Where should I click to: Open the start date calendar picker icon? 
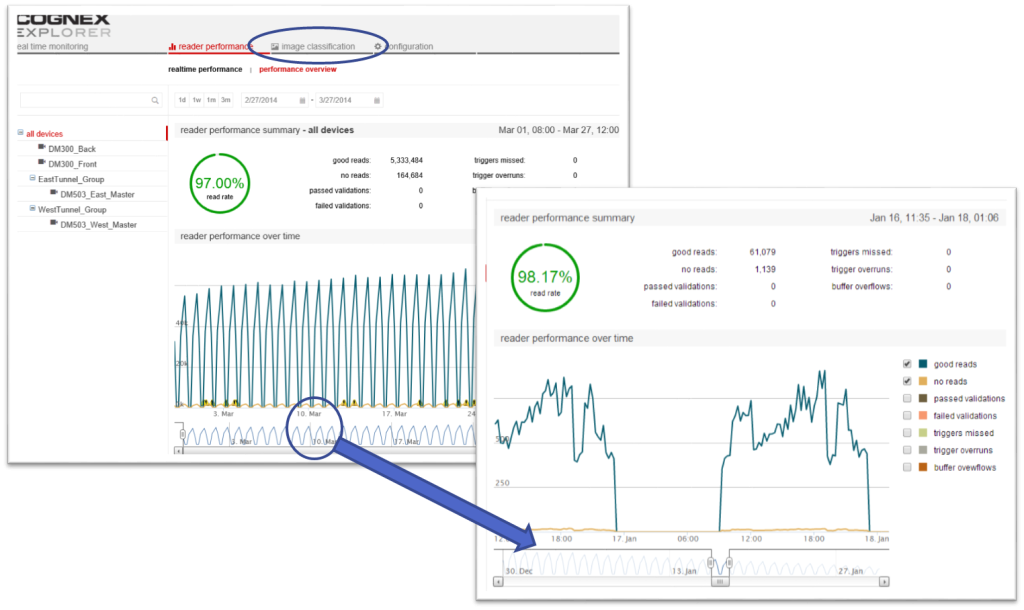[x=301, y=100]
